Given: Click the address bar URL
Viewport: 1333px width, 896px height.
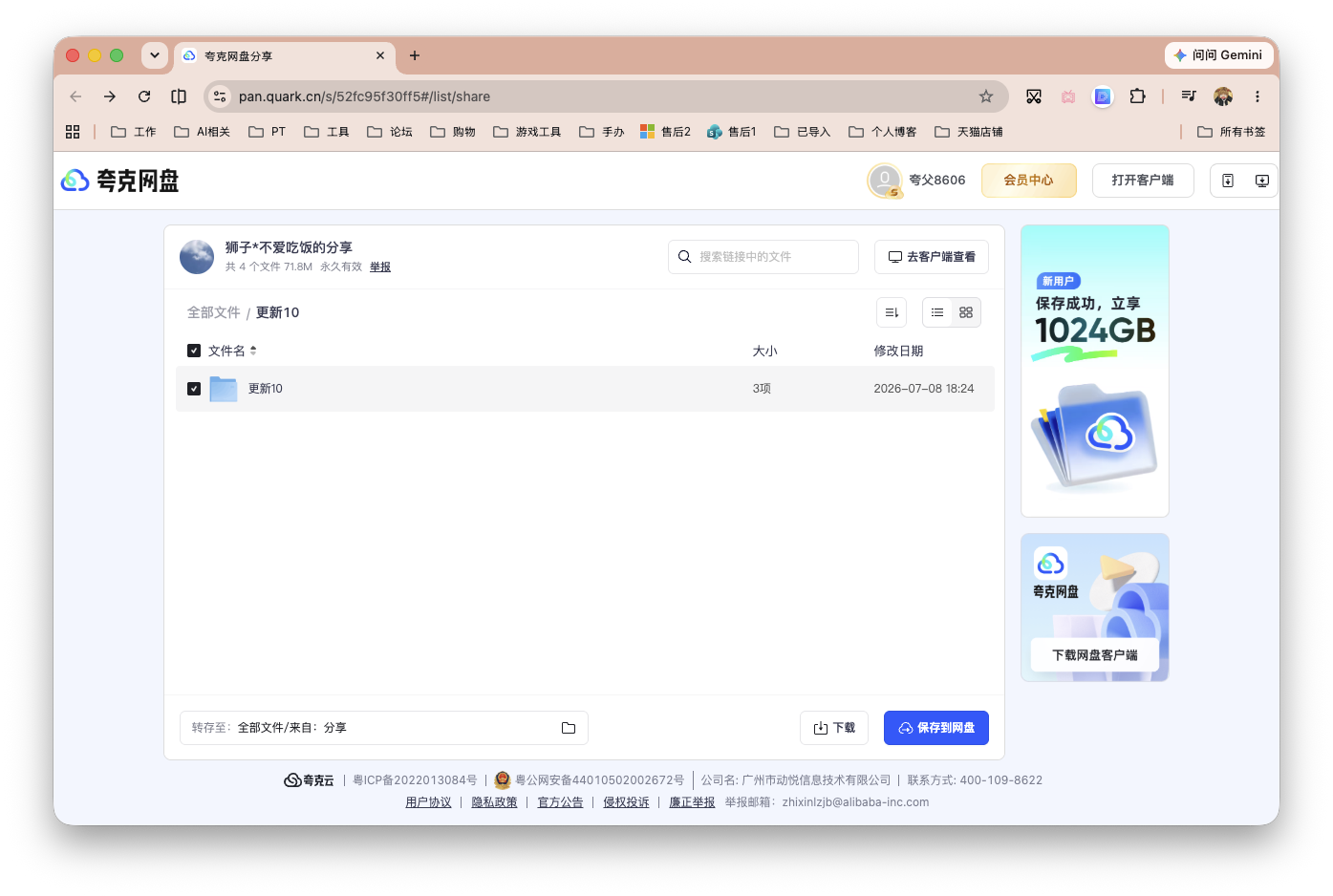Looking at the screenshot, I should tap(364, 96).
